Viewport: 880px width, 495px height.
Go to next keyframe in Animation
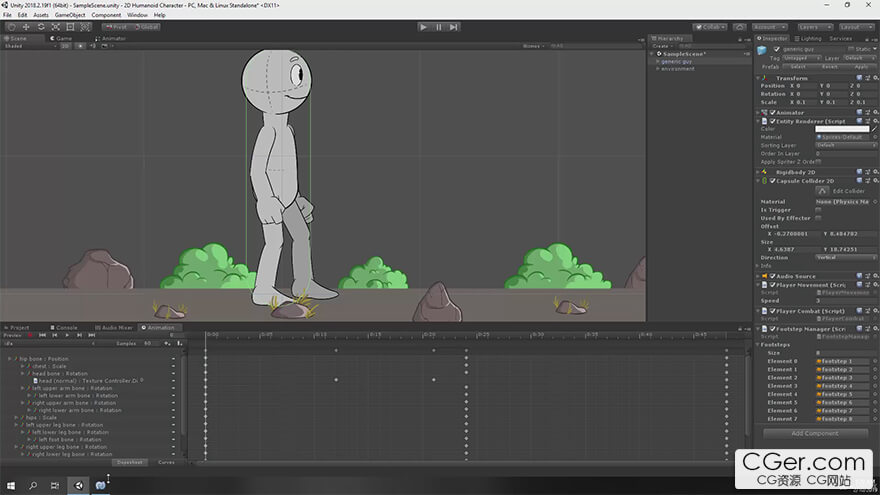pyautogui.click(x=80, y=335)
